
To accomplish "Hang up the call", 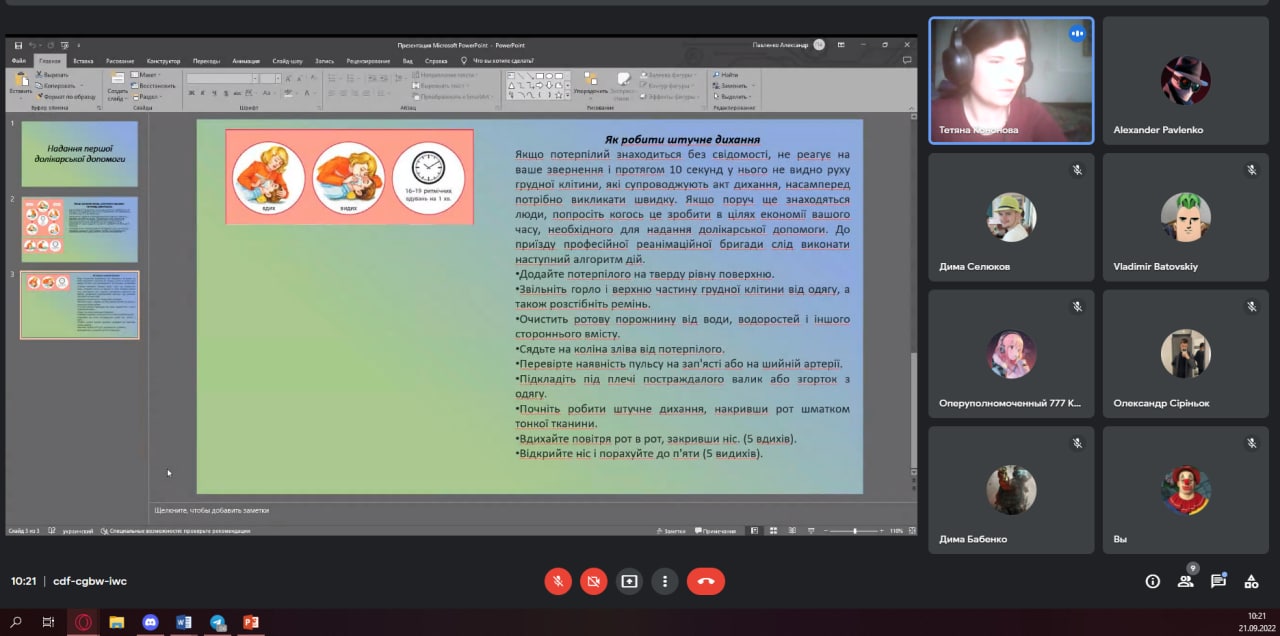I will click(706, 581).
